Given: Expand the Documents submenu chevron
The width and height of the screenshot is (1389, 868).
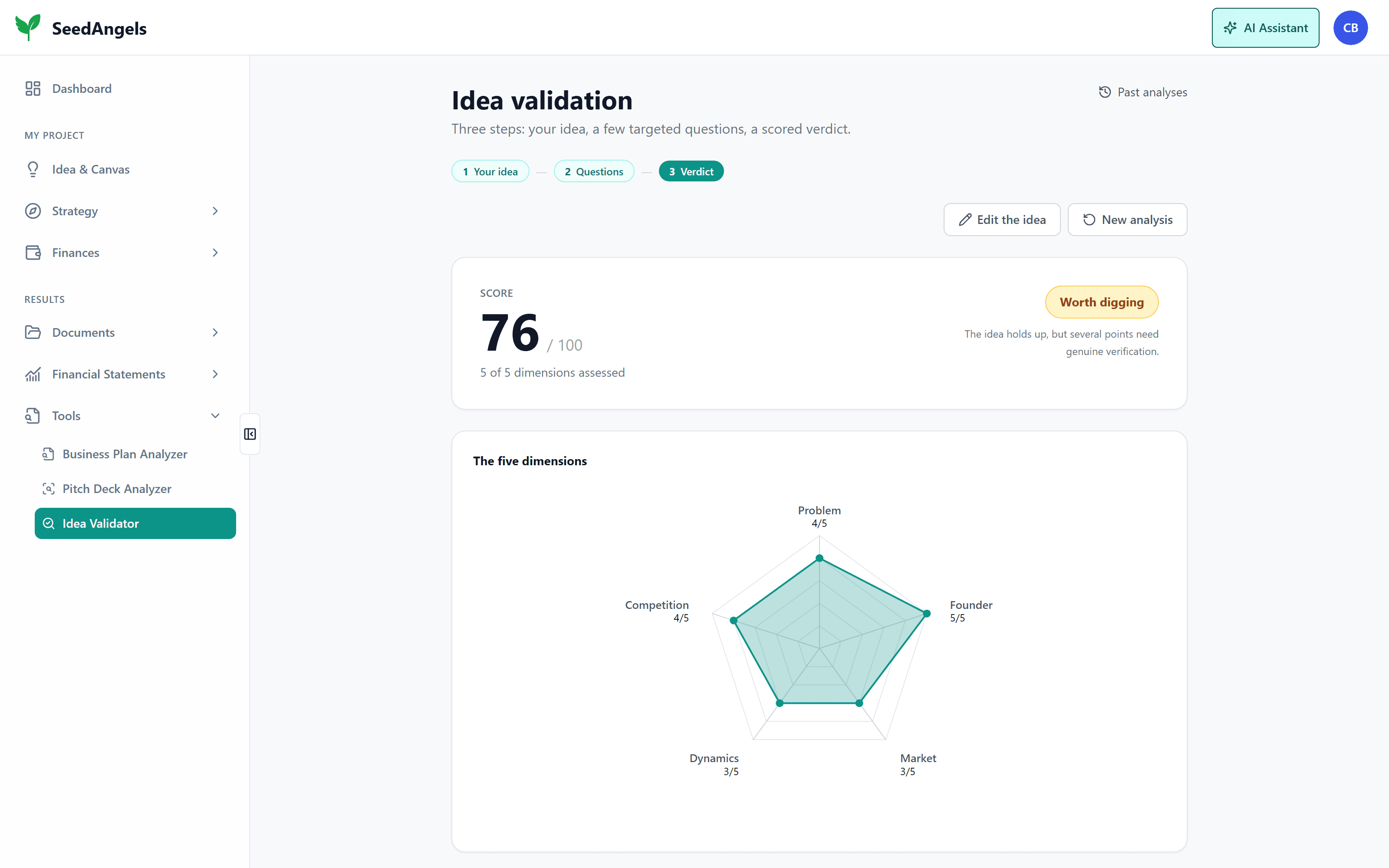Looking at the screenshot, I should pyautogui.click(x=215, y=332).
